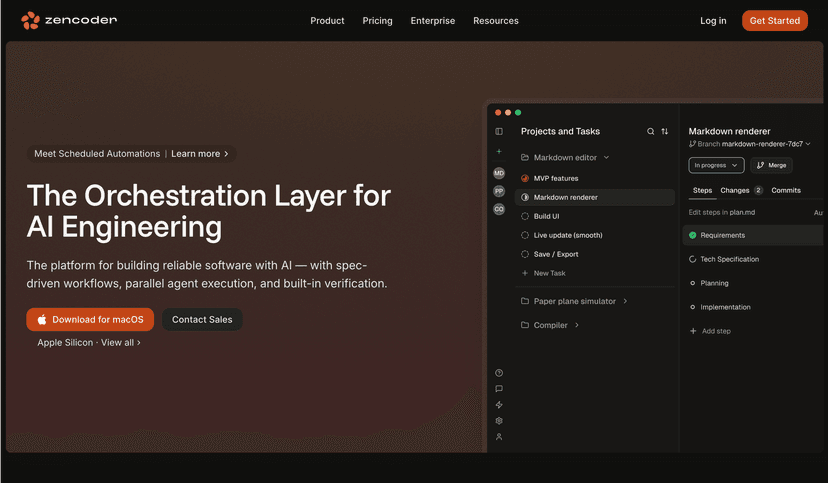Click the sort arrows icon beside search
The width and height of the screenshot is (828, 483).
665,131
